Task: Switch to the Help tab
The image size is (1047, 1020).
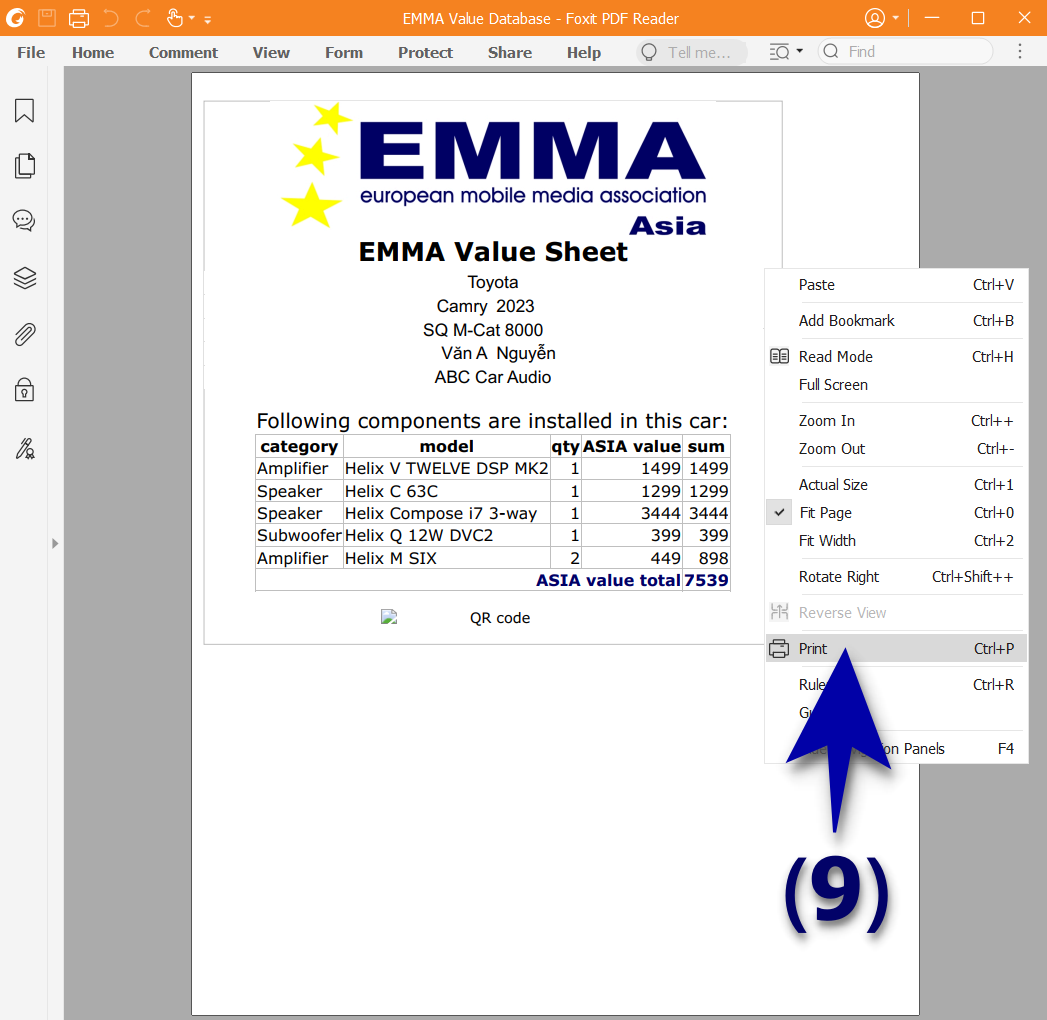Action: click(584, 53)
